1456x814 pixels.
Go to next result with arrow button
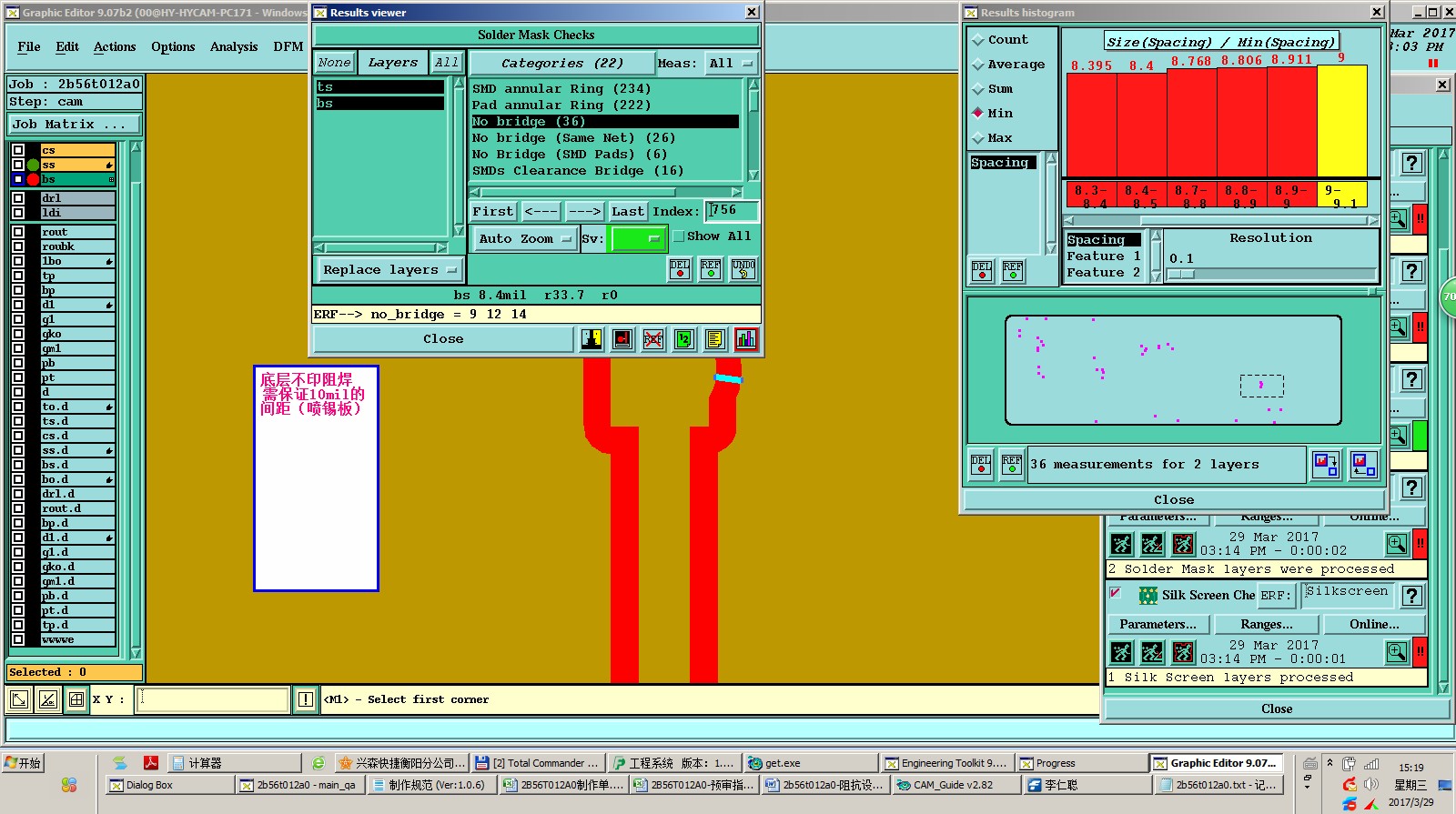click(584, 212)
